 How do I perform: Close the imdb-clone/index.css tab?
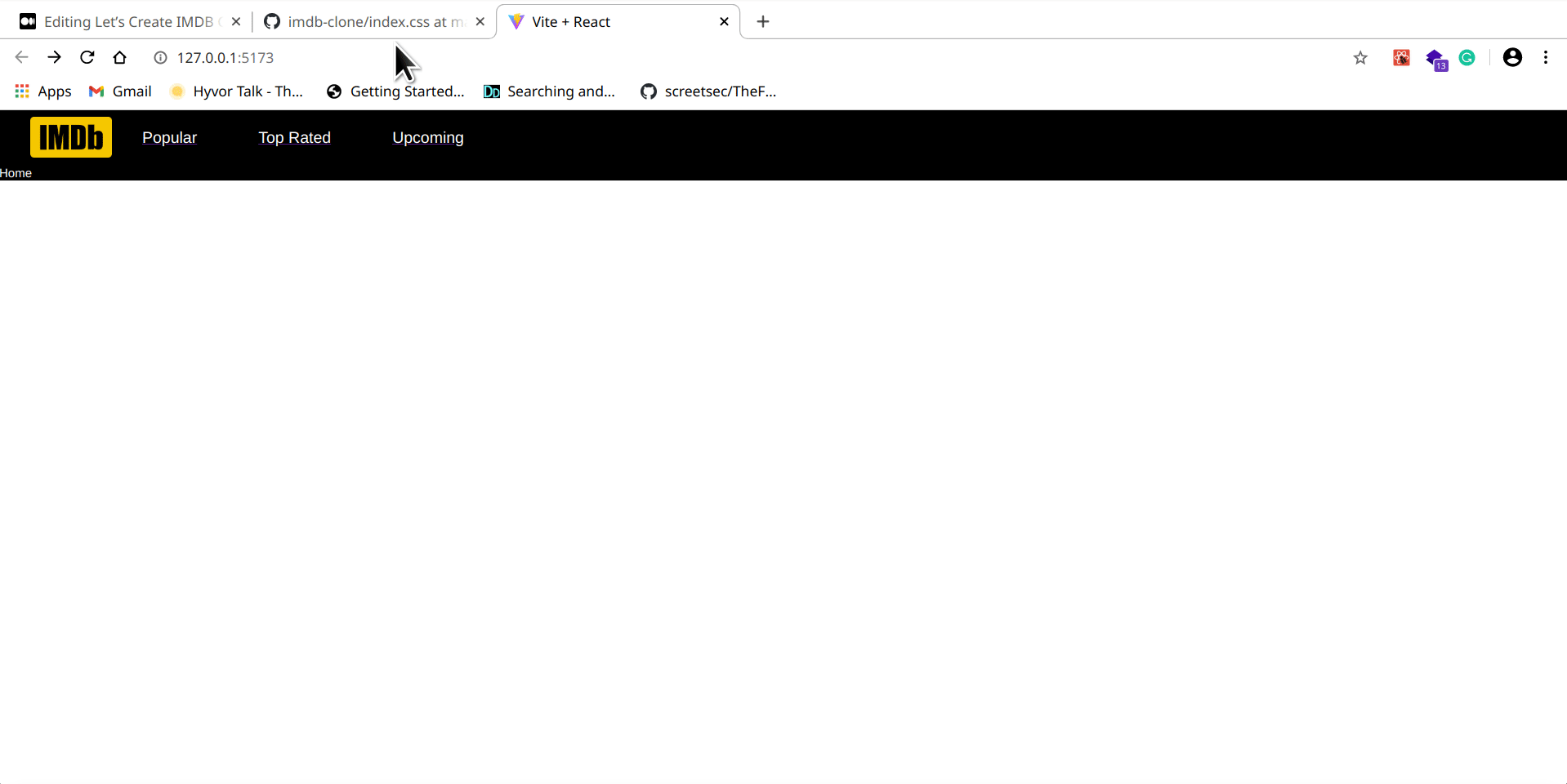click(x=480, y=22)
